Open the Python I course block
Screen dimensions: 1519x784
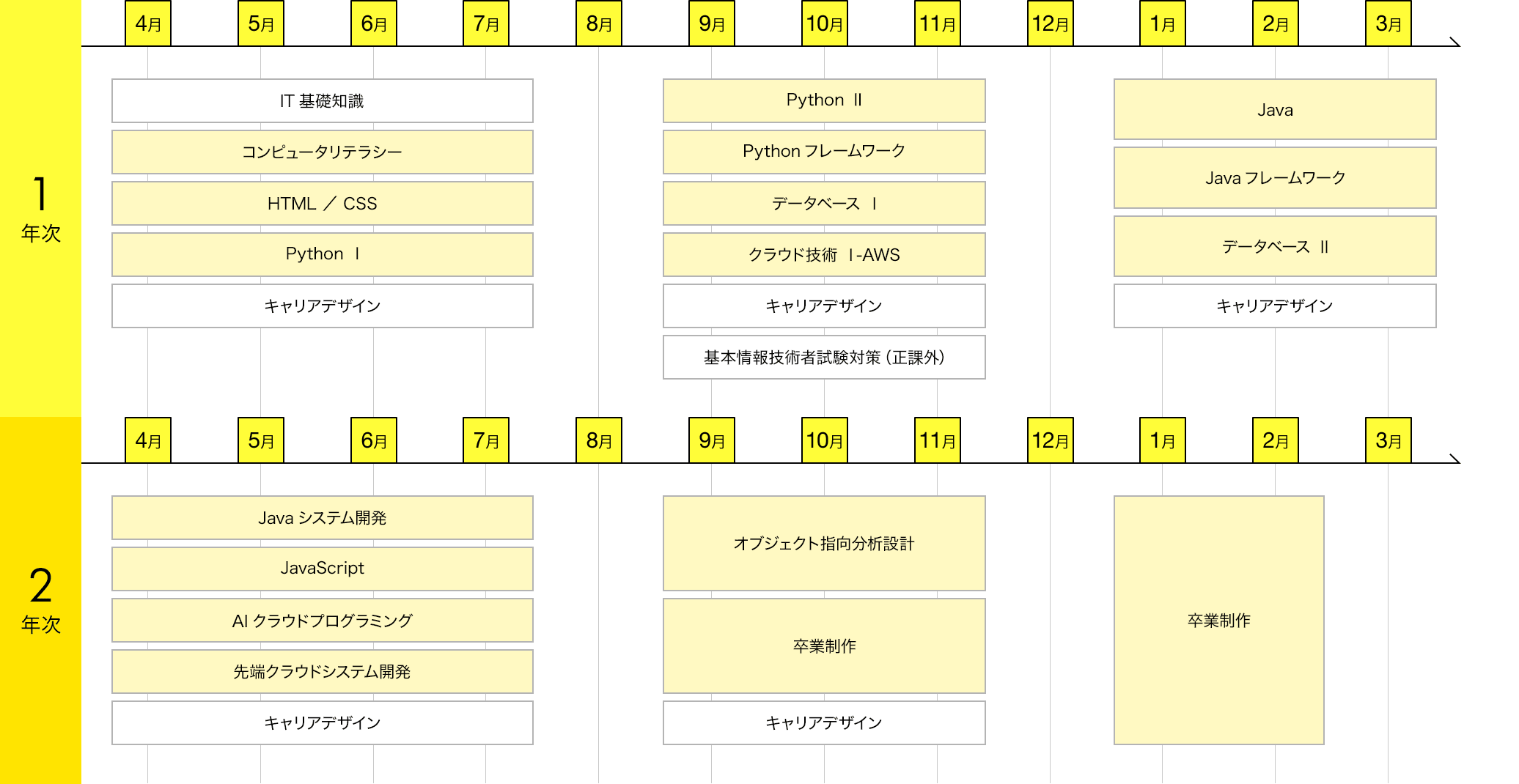[x=322, y=254]
